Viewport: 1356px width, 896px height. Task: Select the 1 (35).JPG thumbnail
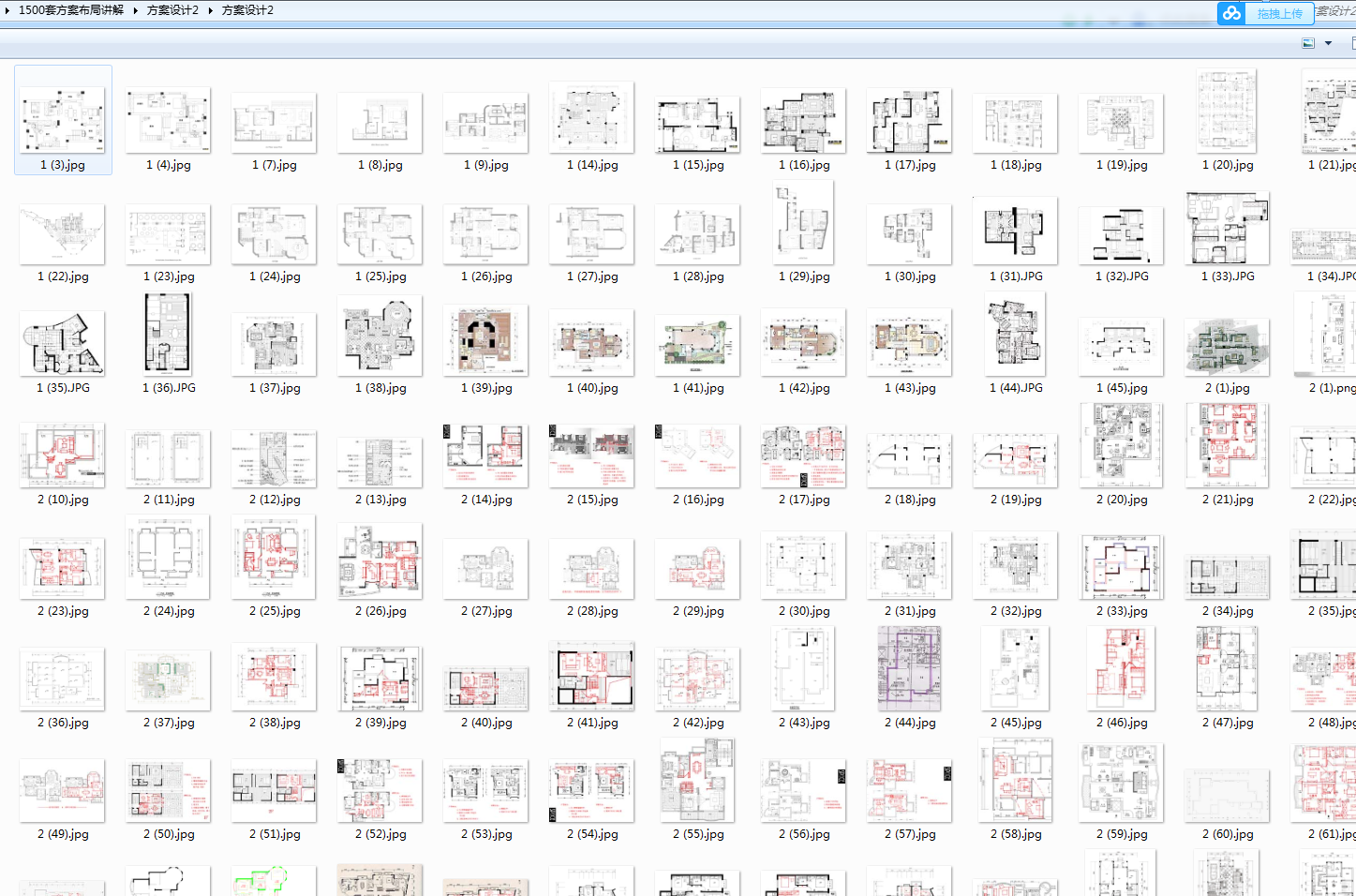pyautogui.click(x=63, y=343)
